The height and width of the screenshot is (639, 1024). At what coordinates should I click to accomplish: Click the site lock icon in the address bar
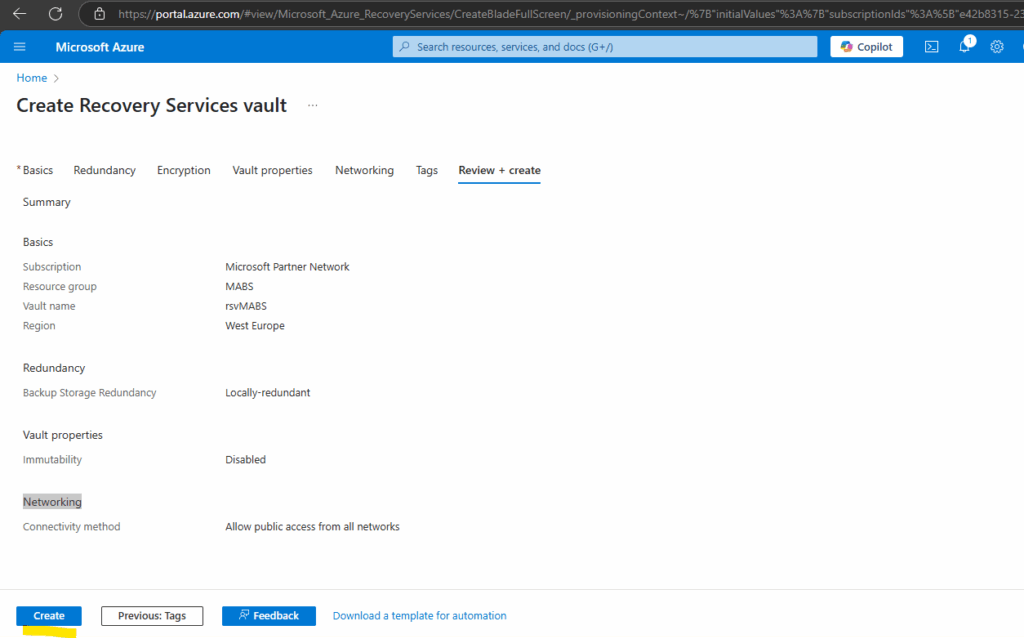[99, 14]
